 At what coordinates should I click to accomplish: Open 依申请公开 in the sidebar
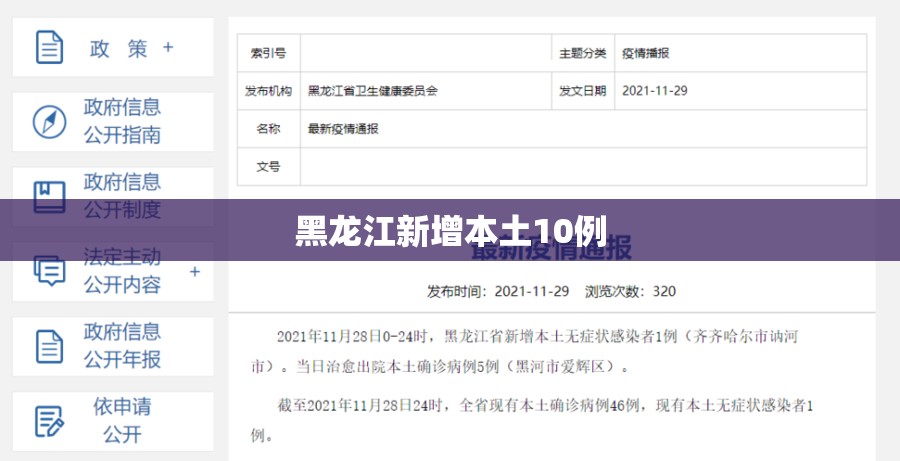[x=113, y=421]
